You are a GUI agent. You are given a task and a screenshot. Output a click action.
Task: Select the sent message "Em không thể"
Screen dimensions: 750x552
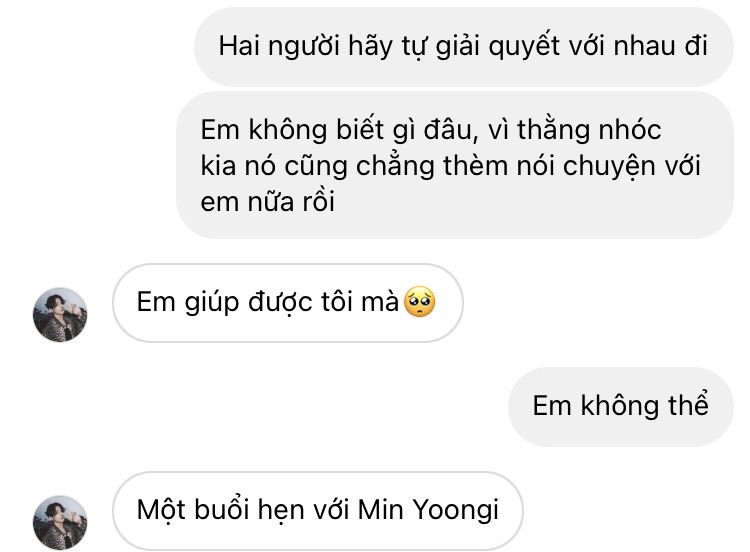coord(620,407)
